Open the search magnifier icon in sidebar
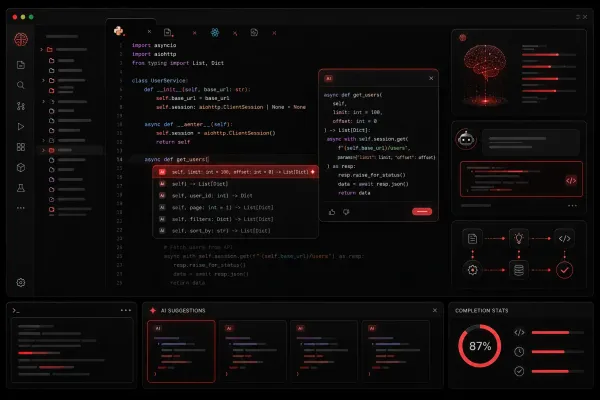Image resolution: width=600 pixels, height=400 pixels. point(21,85)
